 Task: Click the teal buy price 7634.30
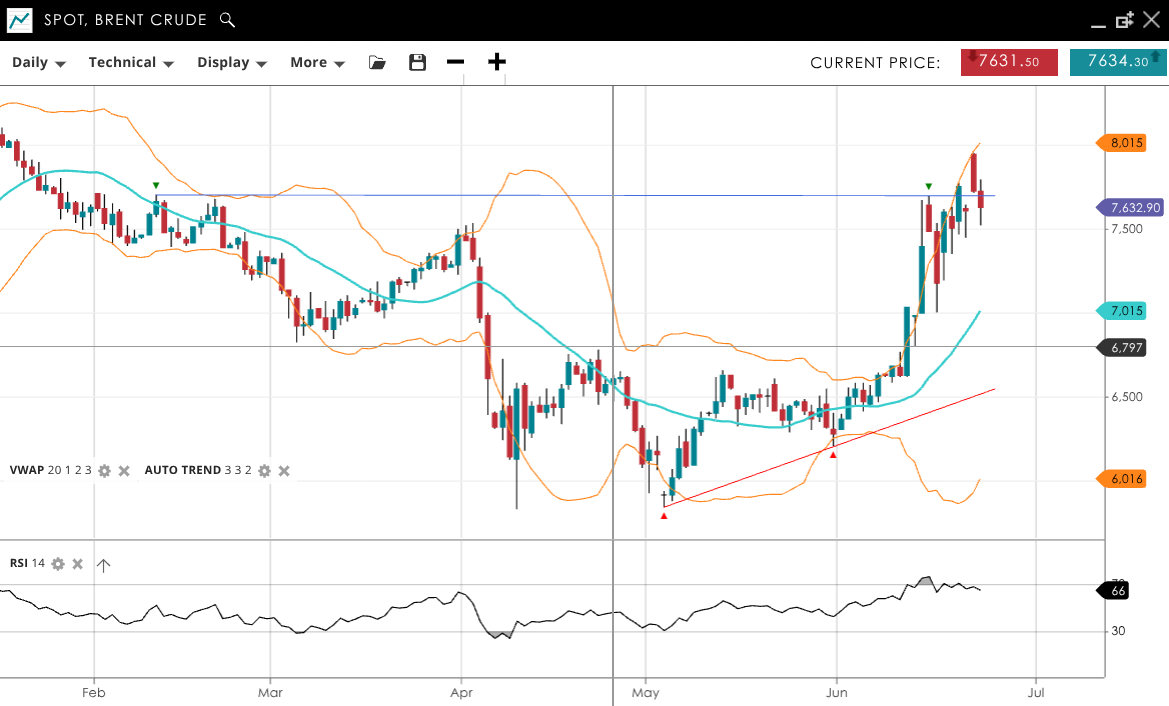pyautogui.click(x=1118, y=62)
